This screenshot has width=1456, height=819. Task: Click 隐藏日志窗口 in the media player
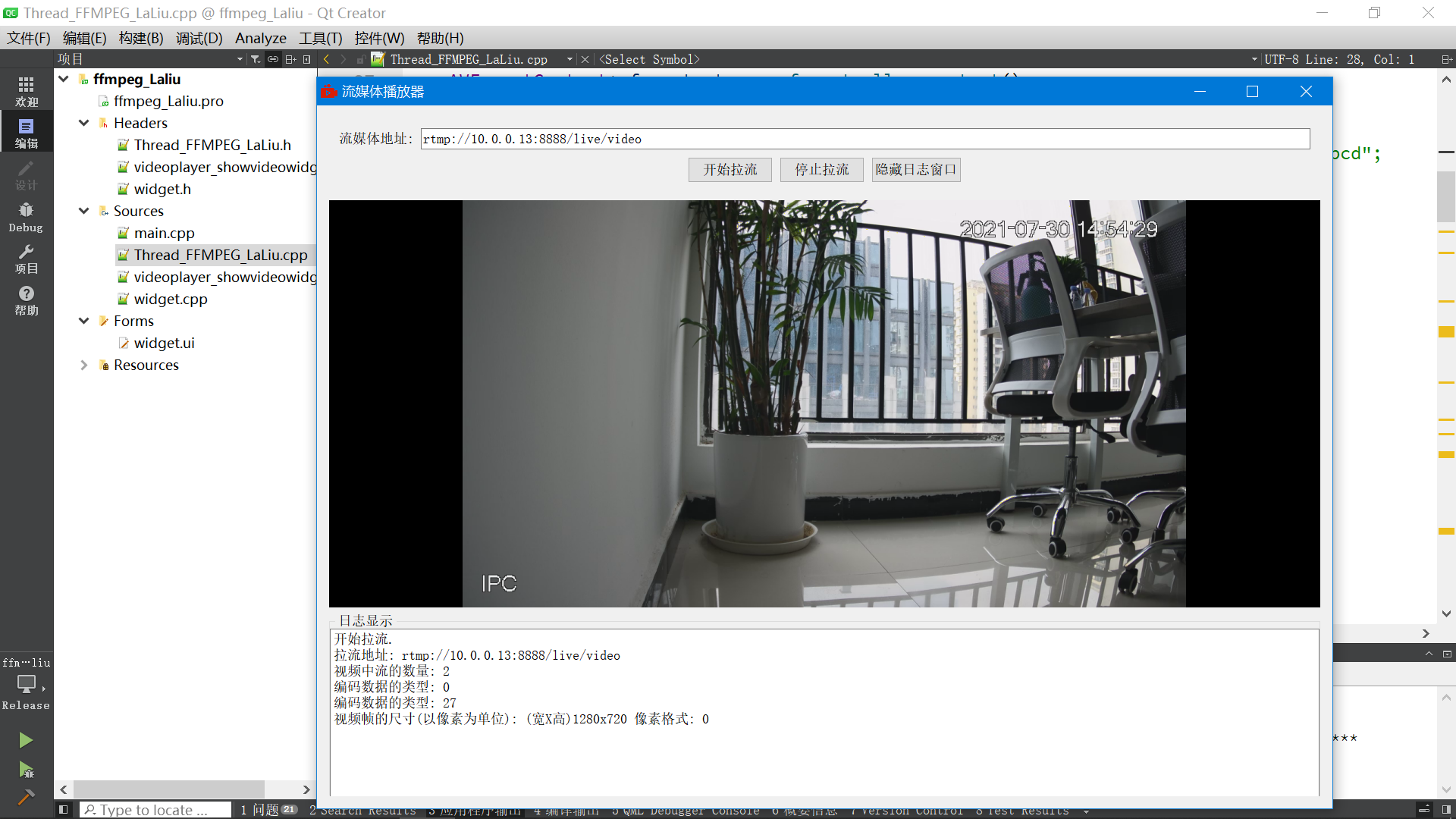pos(915,169)
